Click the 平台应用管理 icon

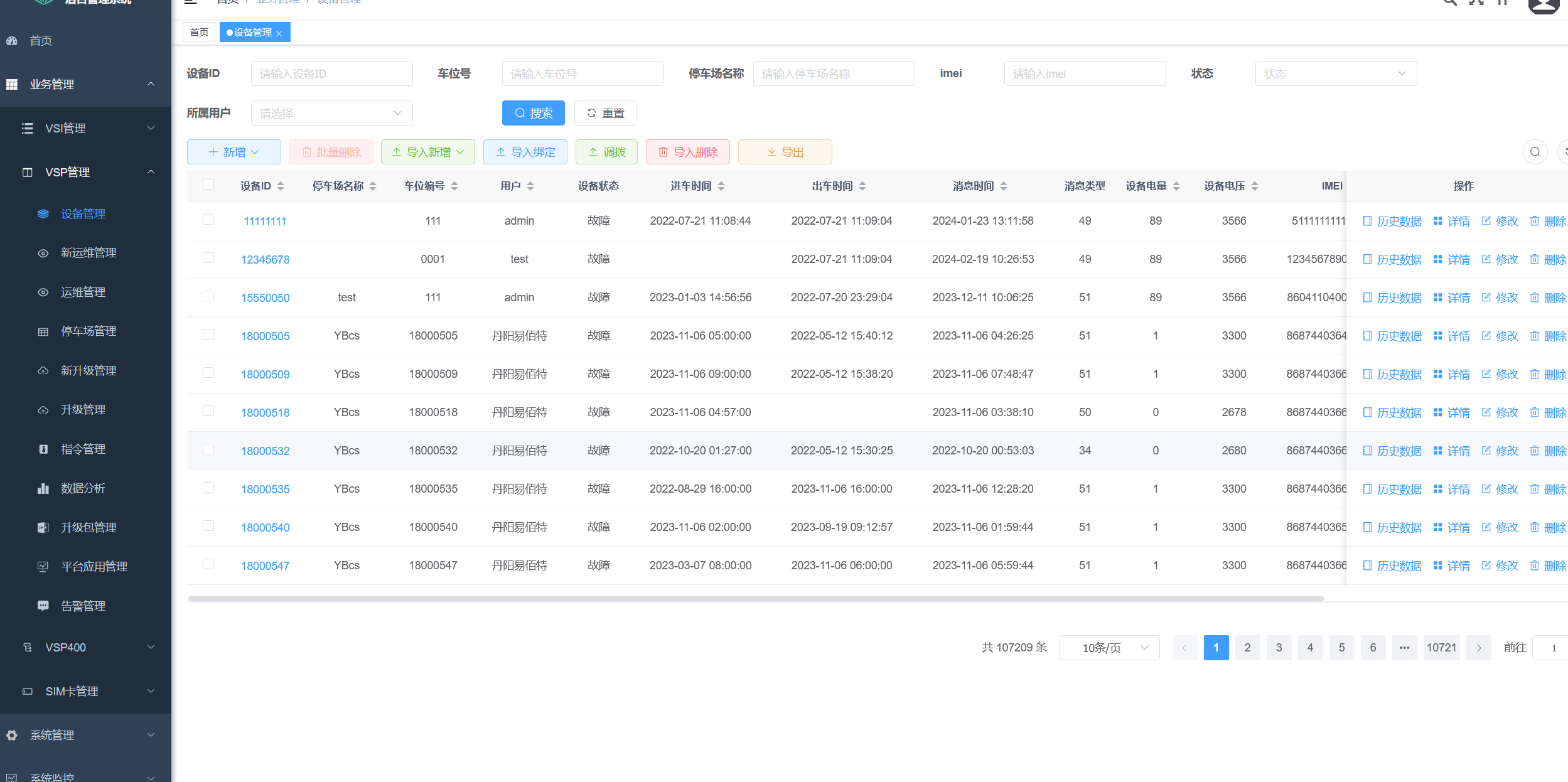(43, 567)
